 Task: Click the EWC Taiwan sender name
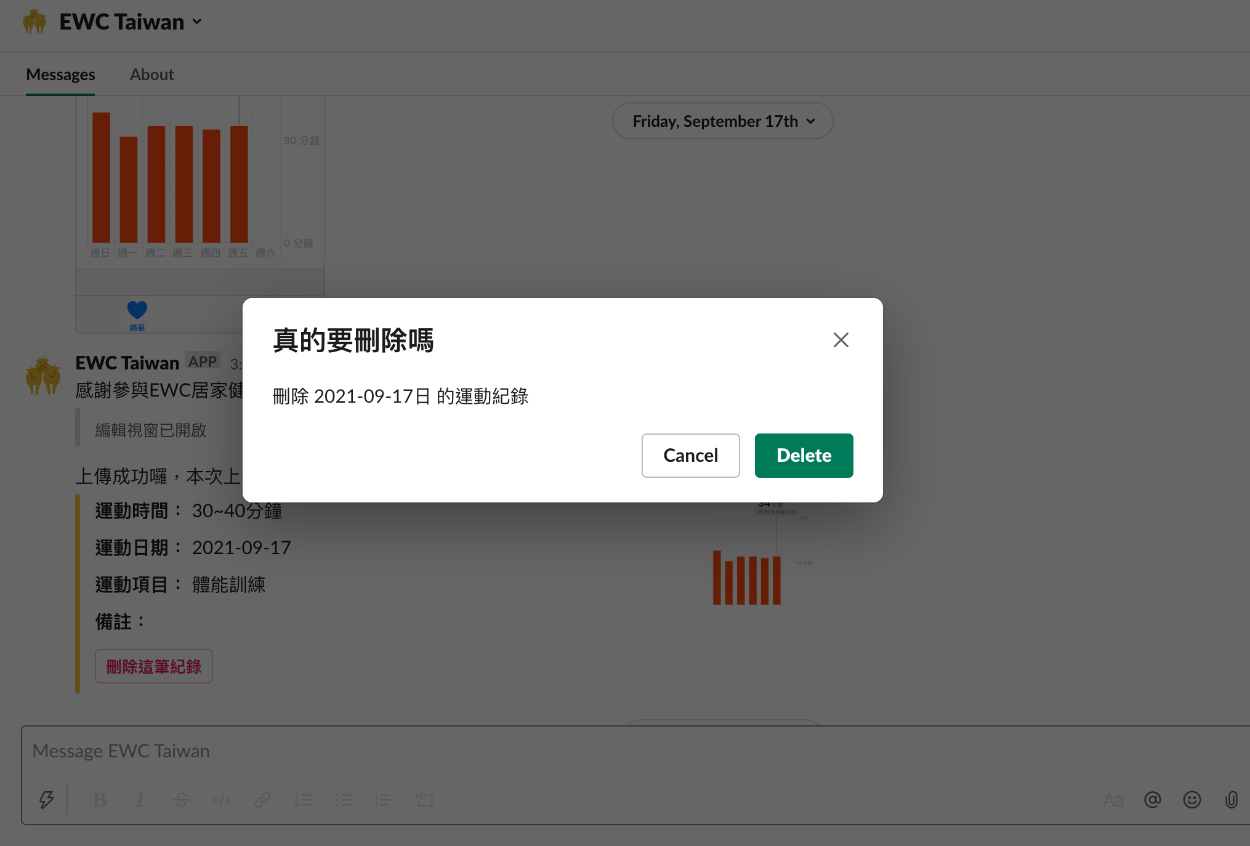click(127, 362)
